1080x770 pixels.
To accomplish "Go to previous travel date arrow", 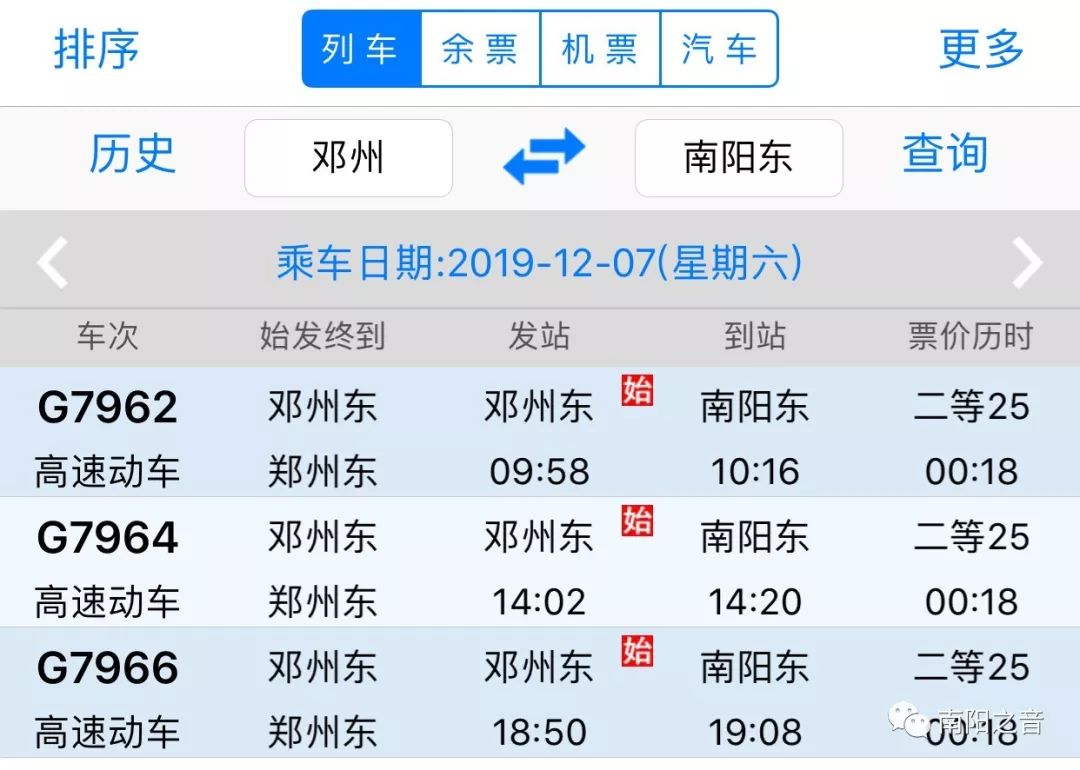I will point(52,264).
